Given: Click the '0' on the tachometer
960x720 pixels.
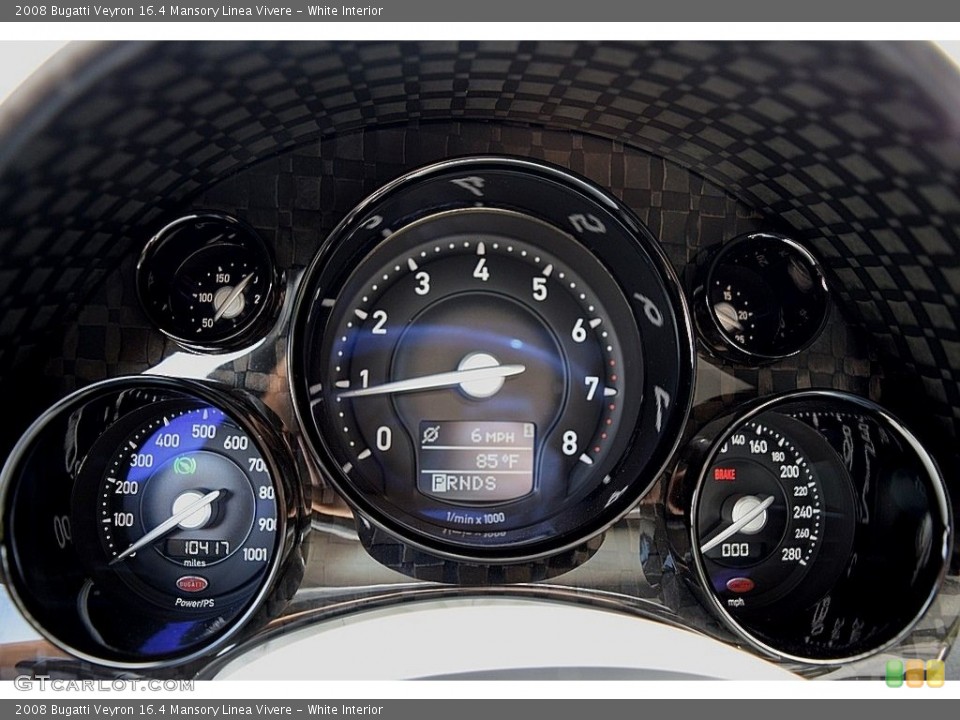Looking at the screenshot, I should (x=384, y=438).
